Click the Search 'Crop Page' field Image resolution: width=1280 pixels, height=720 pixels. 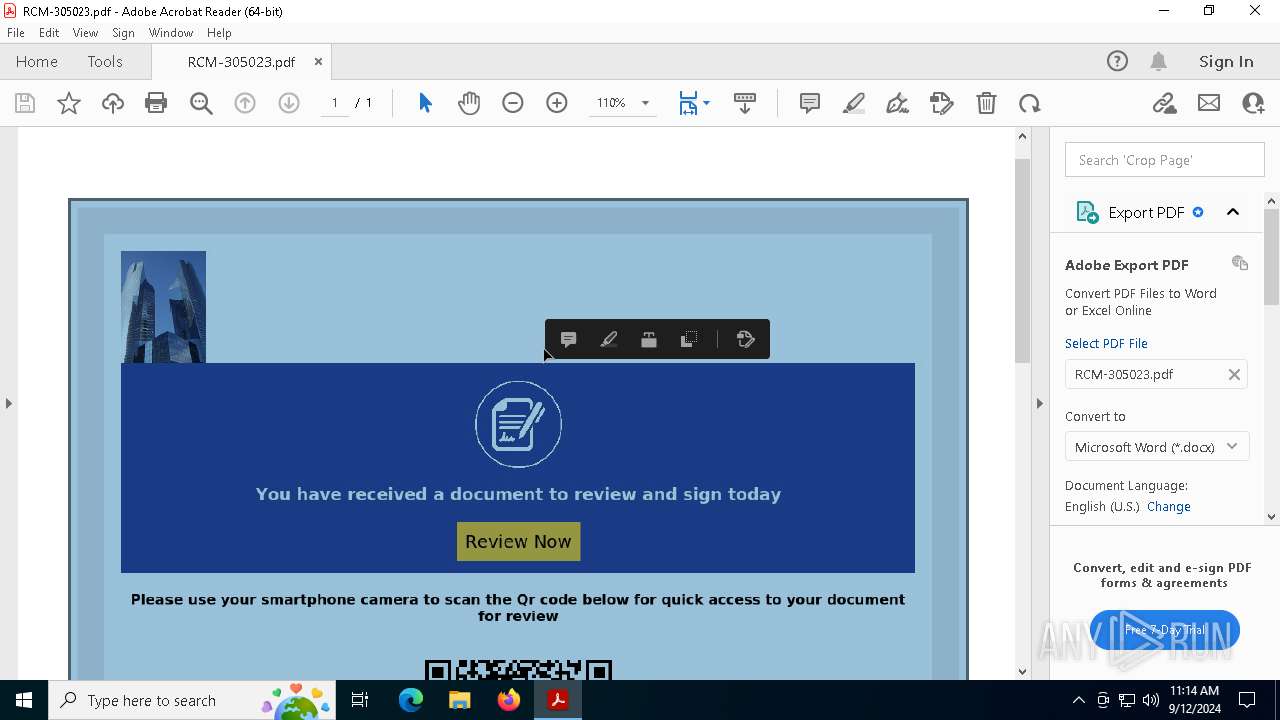pyautogui.click(x=1165, y=160)
